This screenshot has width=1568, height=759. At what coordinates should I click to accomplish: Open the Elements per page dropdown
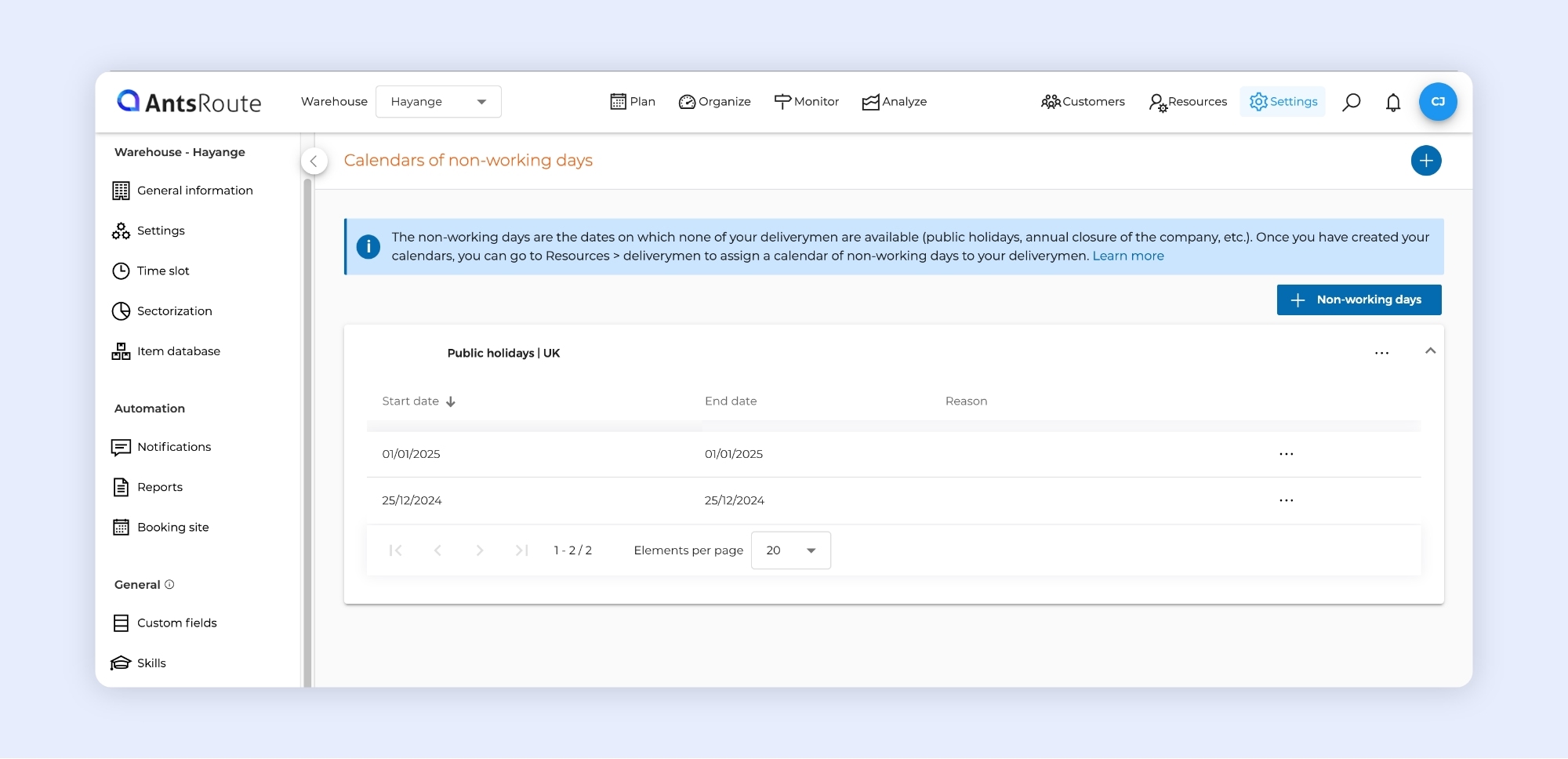[790, 550]
